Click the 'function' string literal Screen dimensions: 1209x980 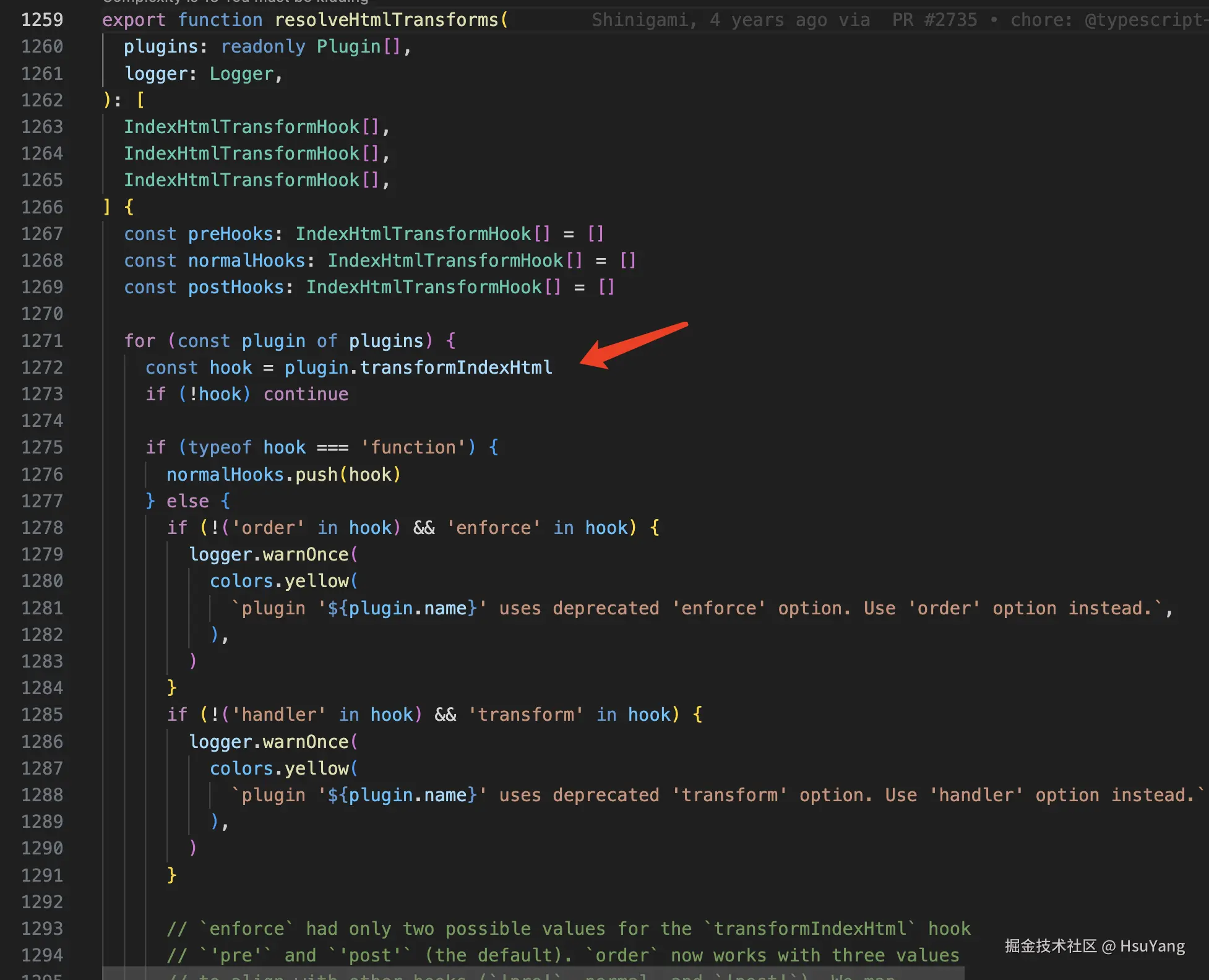pos(413,447)
